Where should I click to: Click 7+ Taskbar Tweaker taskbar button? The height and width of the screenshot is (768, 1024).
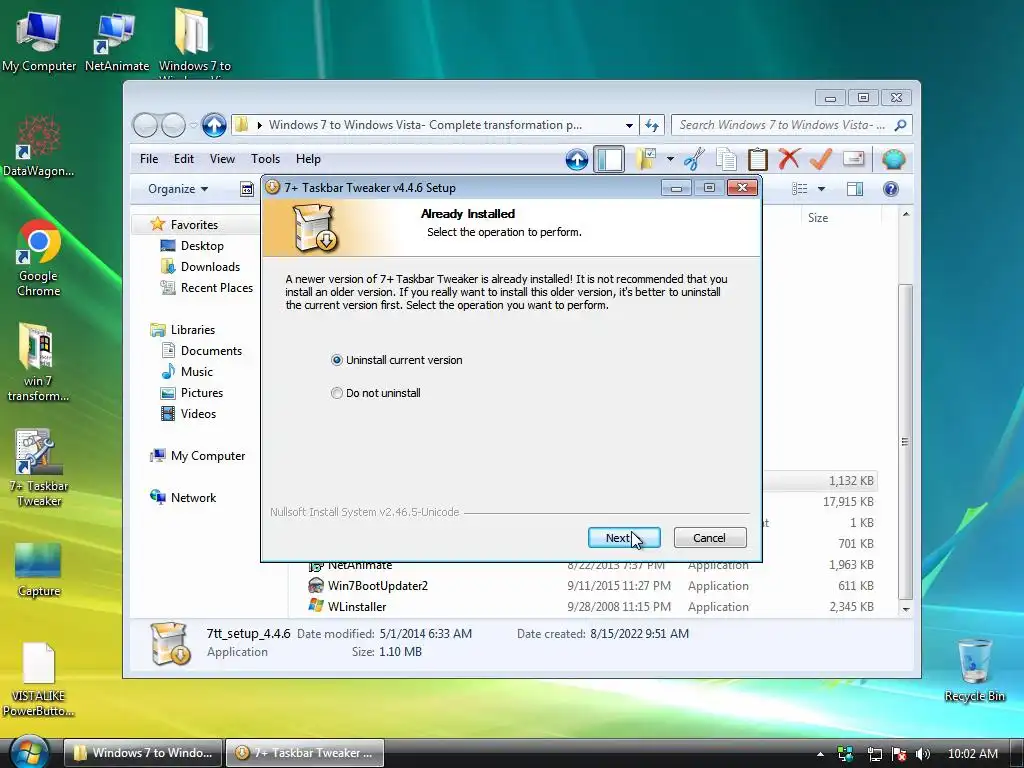[x=304, y=752]
